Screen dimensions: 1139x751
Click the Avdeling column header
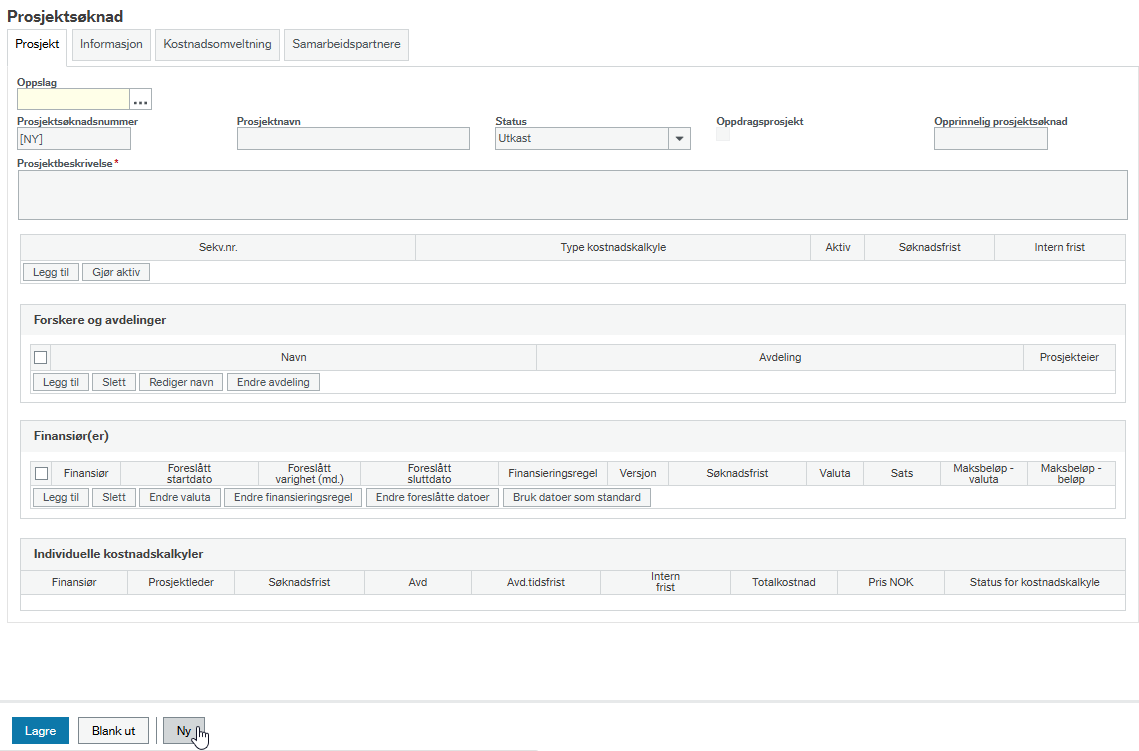[x=780, y=357]
